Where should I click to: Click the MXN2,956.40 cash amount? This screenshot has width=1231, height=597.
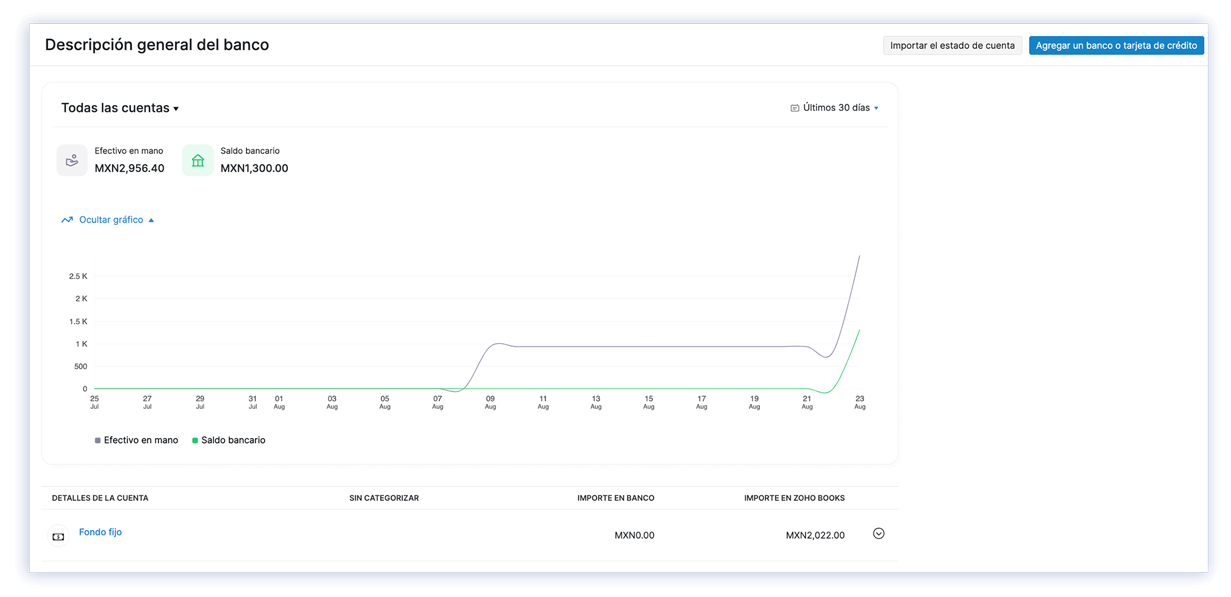[130, 168]
